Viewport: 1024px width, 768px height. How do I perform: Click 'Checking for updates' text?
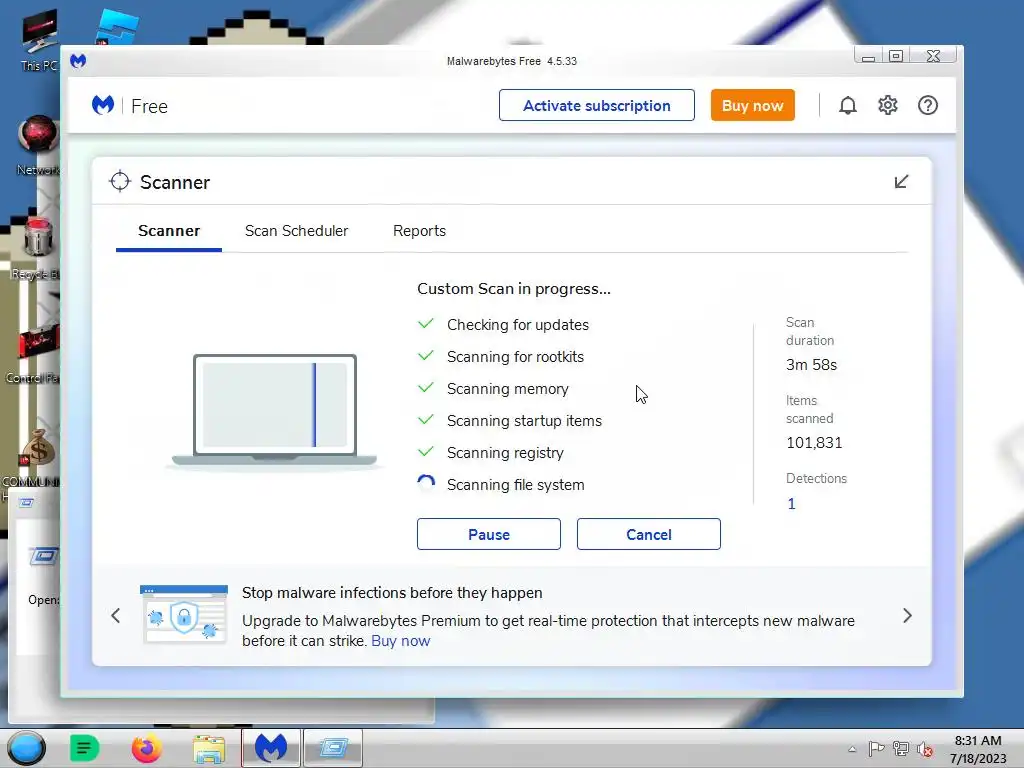point(518,325)
